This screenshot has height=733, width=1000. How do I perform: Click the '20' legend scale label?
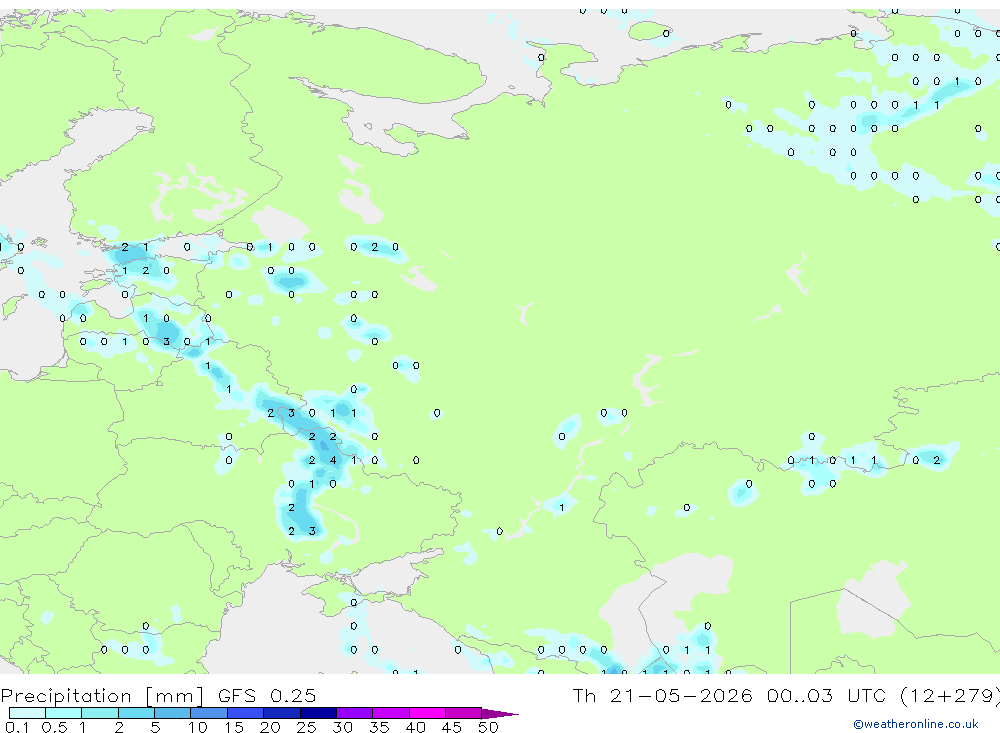pyautogui.click(x=270, y=727)
